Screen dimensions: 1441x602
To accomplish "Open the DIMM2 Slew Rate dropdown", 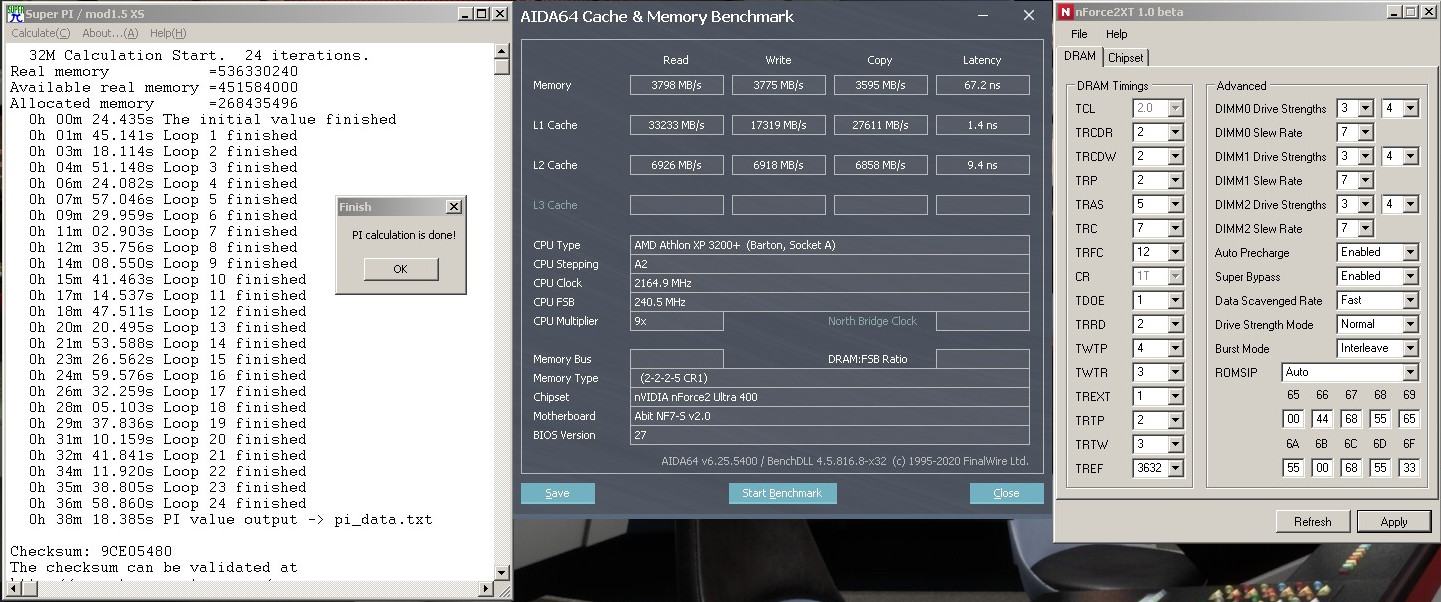I will tap(1366, 228).
